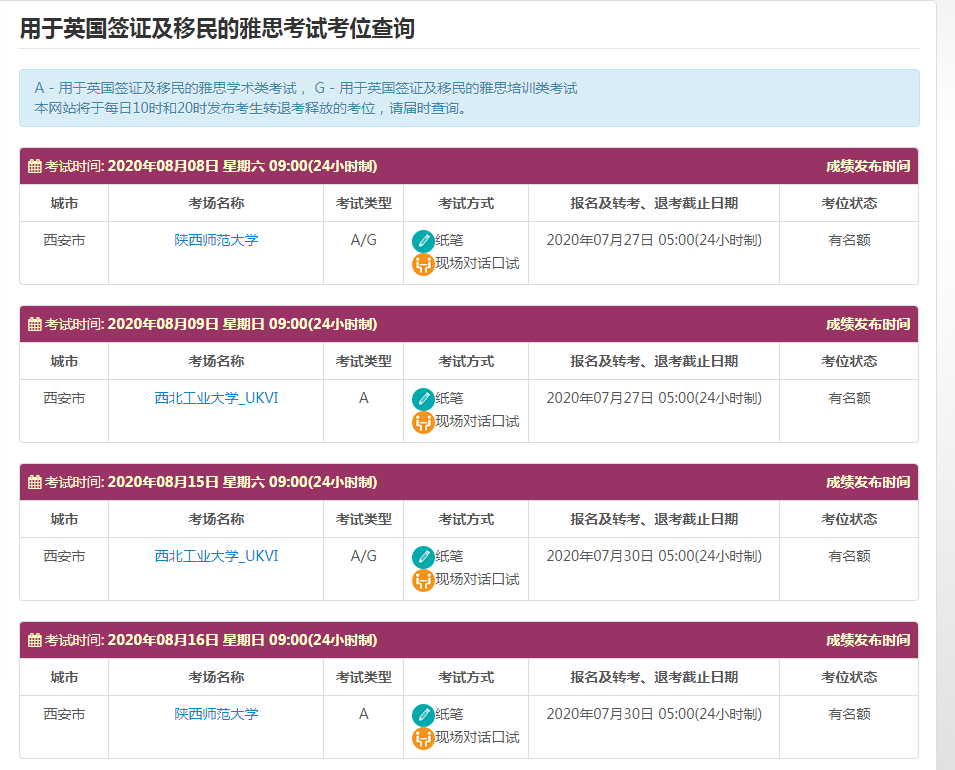The height and width of the screenshot is (770, 955).
Task: Click 成绩发布时间 in the 08月09日 exam header
Action: pos(867,325)
